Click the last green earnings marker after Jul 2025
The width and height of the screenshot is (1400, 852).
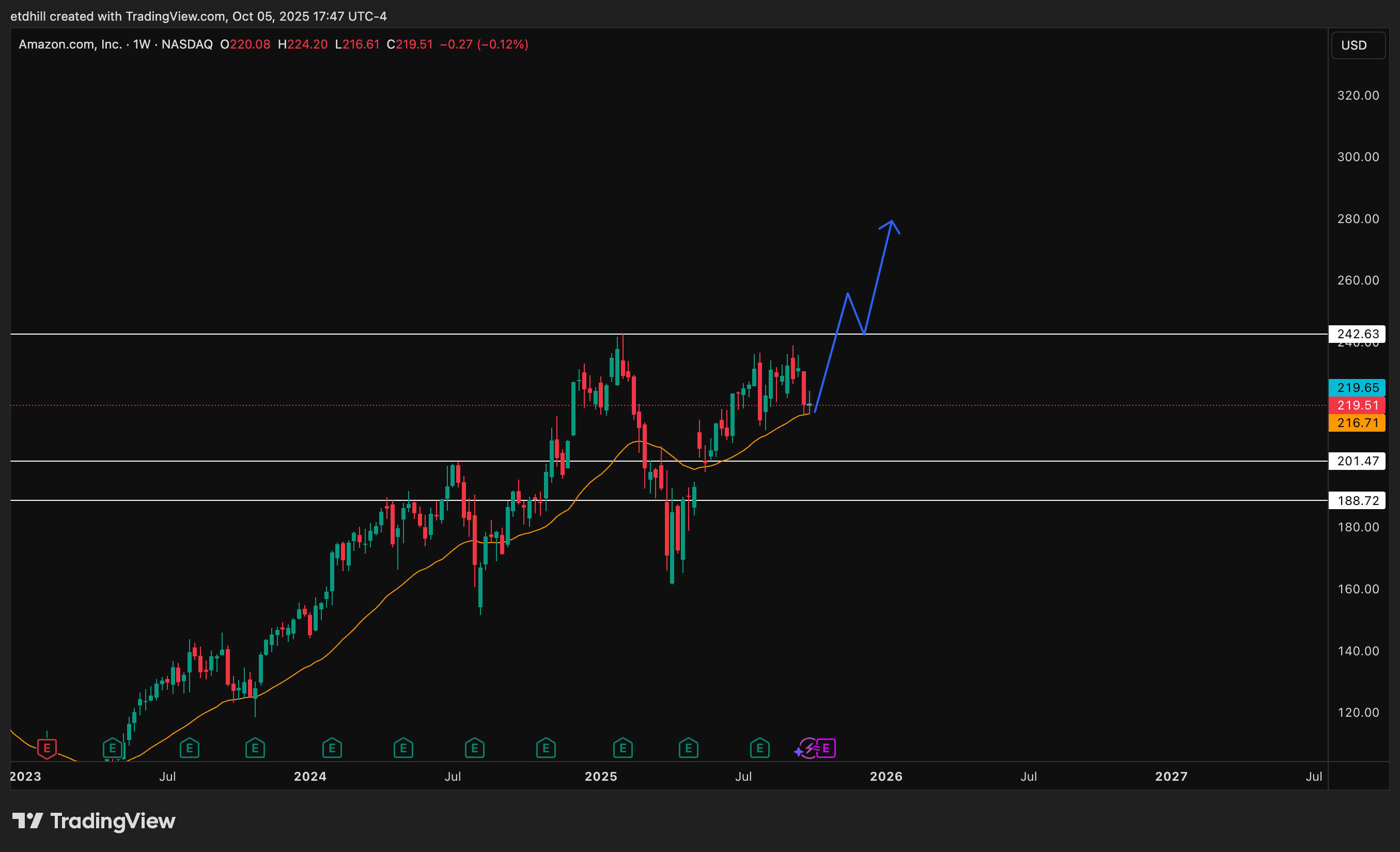(x=759, y=748)
